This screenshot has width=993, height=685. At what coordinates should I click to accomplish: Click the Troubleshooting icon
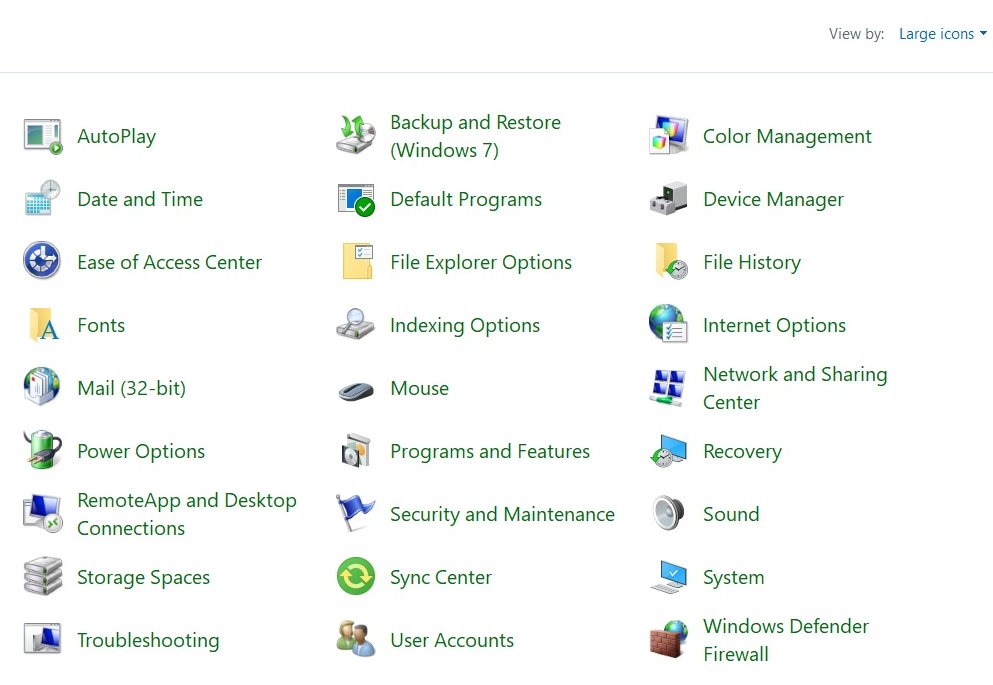(x=42, y=638)
